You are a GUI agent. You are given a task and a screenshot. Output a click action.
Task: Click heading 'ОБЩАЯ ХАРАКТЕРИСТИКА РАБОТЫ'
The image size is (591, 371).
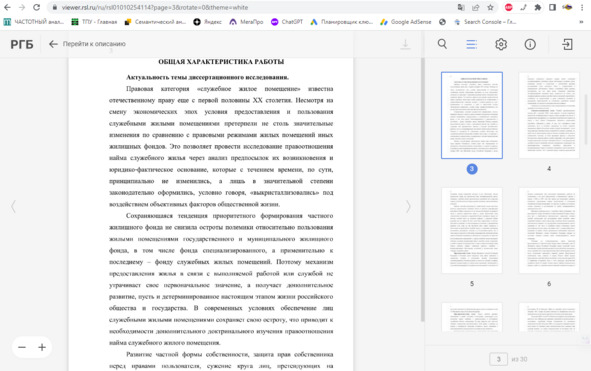point(221,62)
